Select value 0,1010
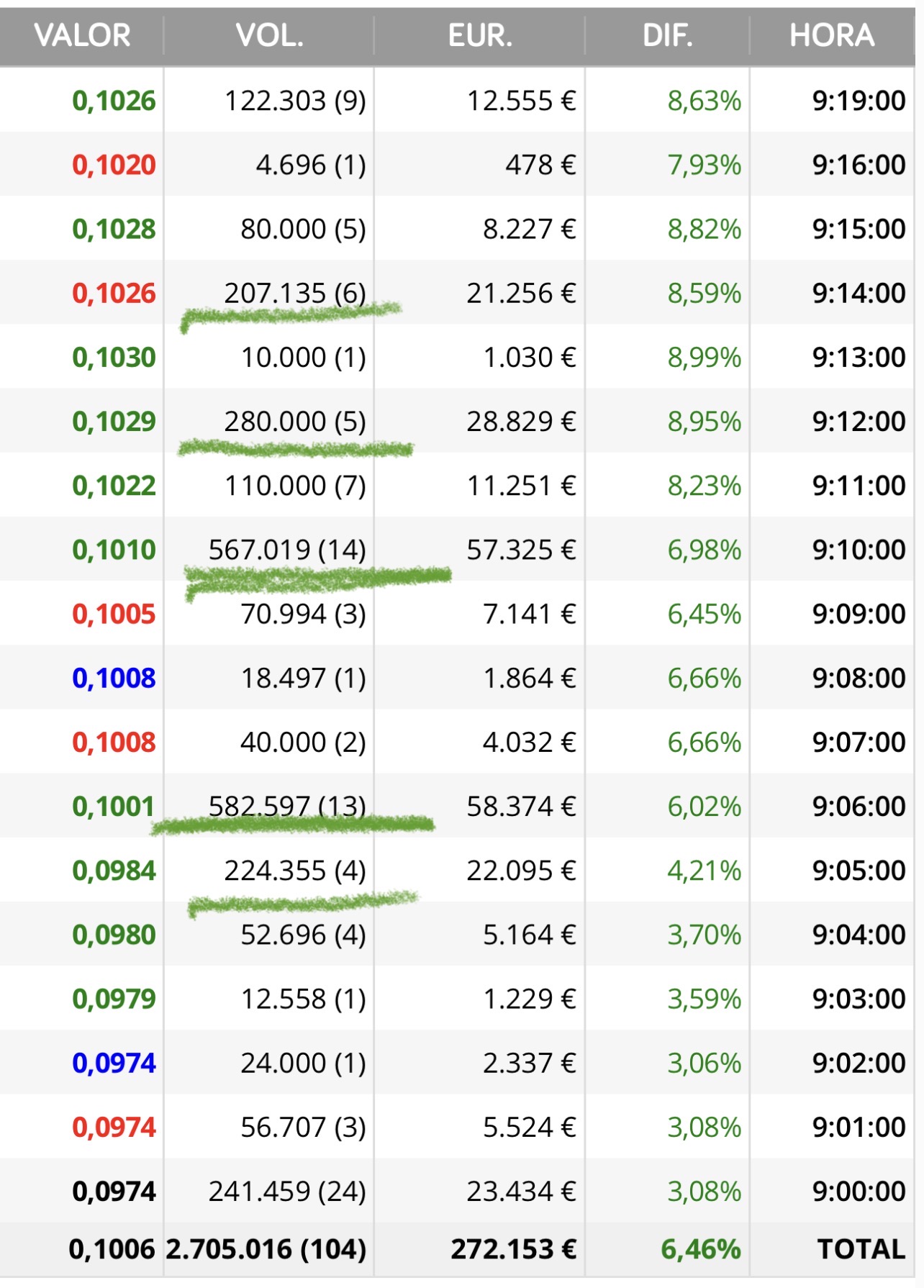This screenshot has width=924, height=1288. pos(114,550)
